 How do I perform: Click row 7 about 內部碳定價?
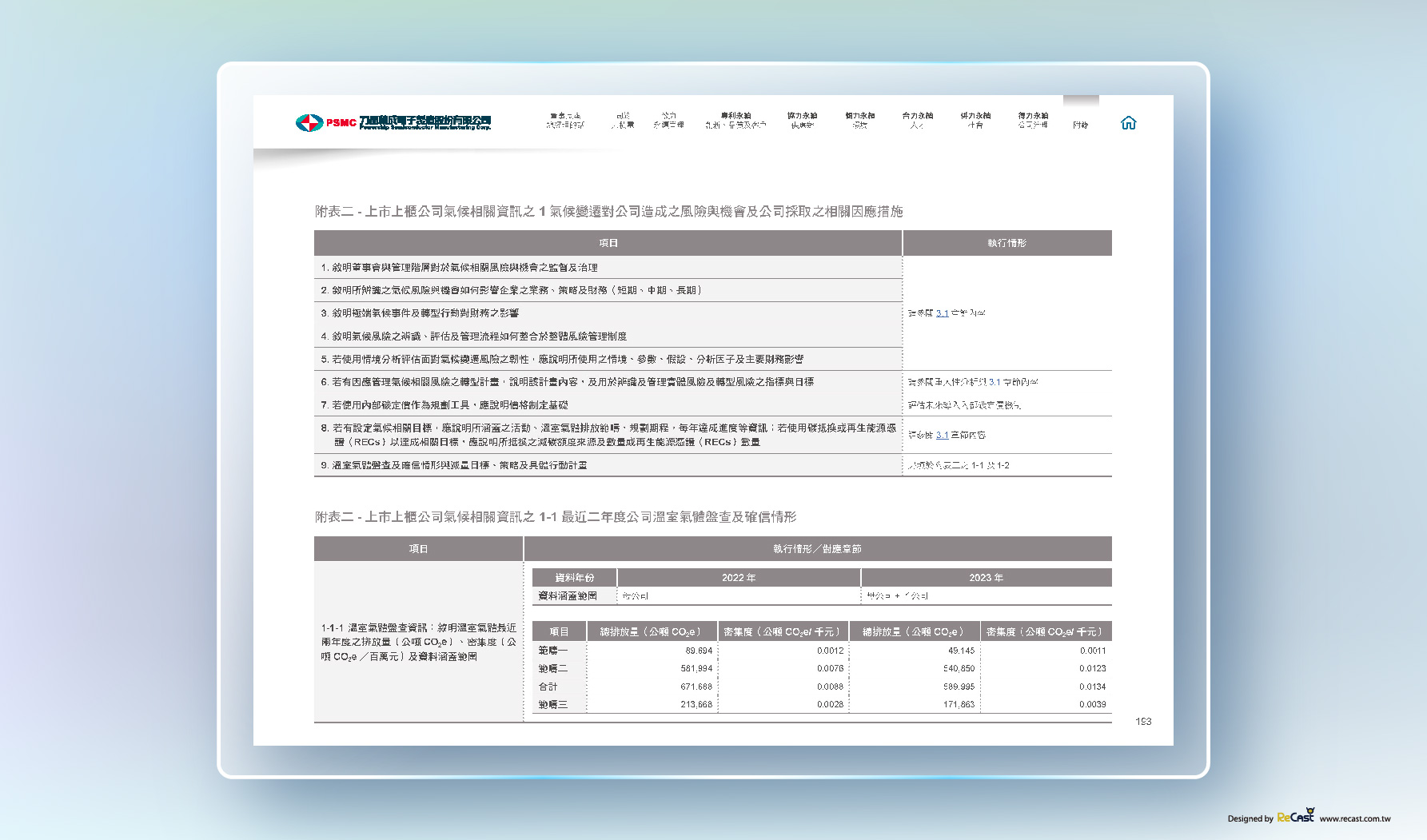[608, 405]
